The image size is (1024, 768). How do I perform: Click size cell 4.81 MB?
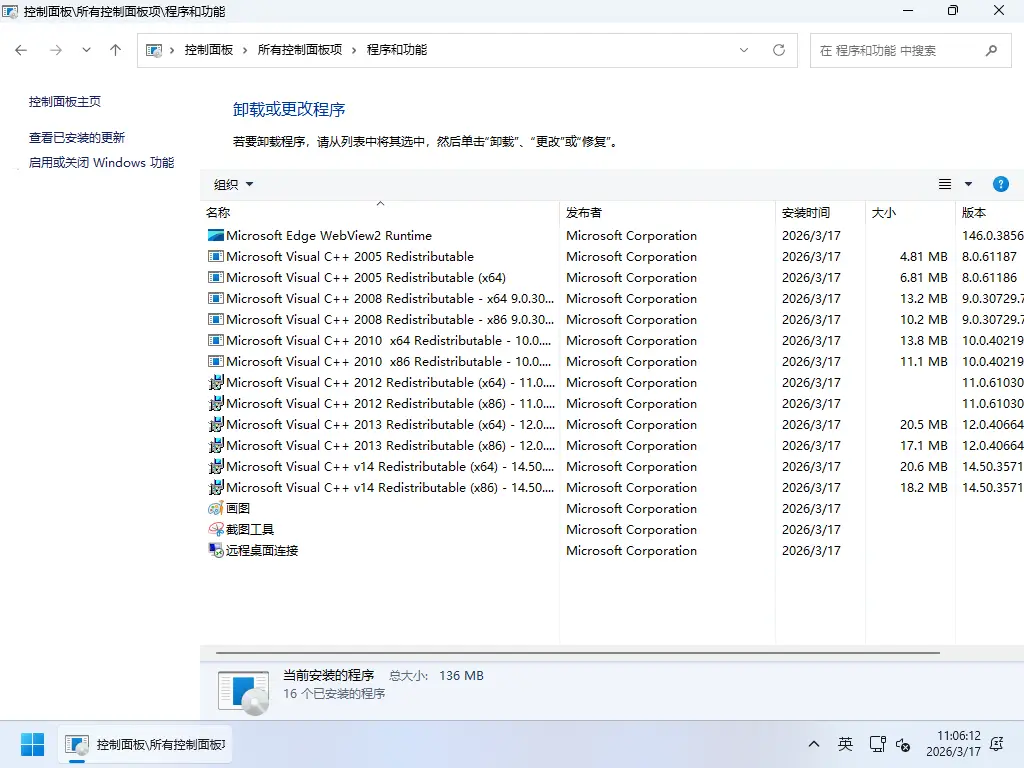[x=923, y=257]
